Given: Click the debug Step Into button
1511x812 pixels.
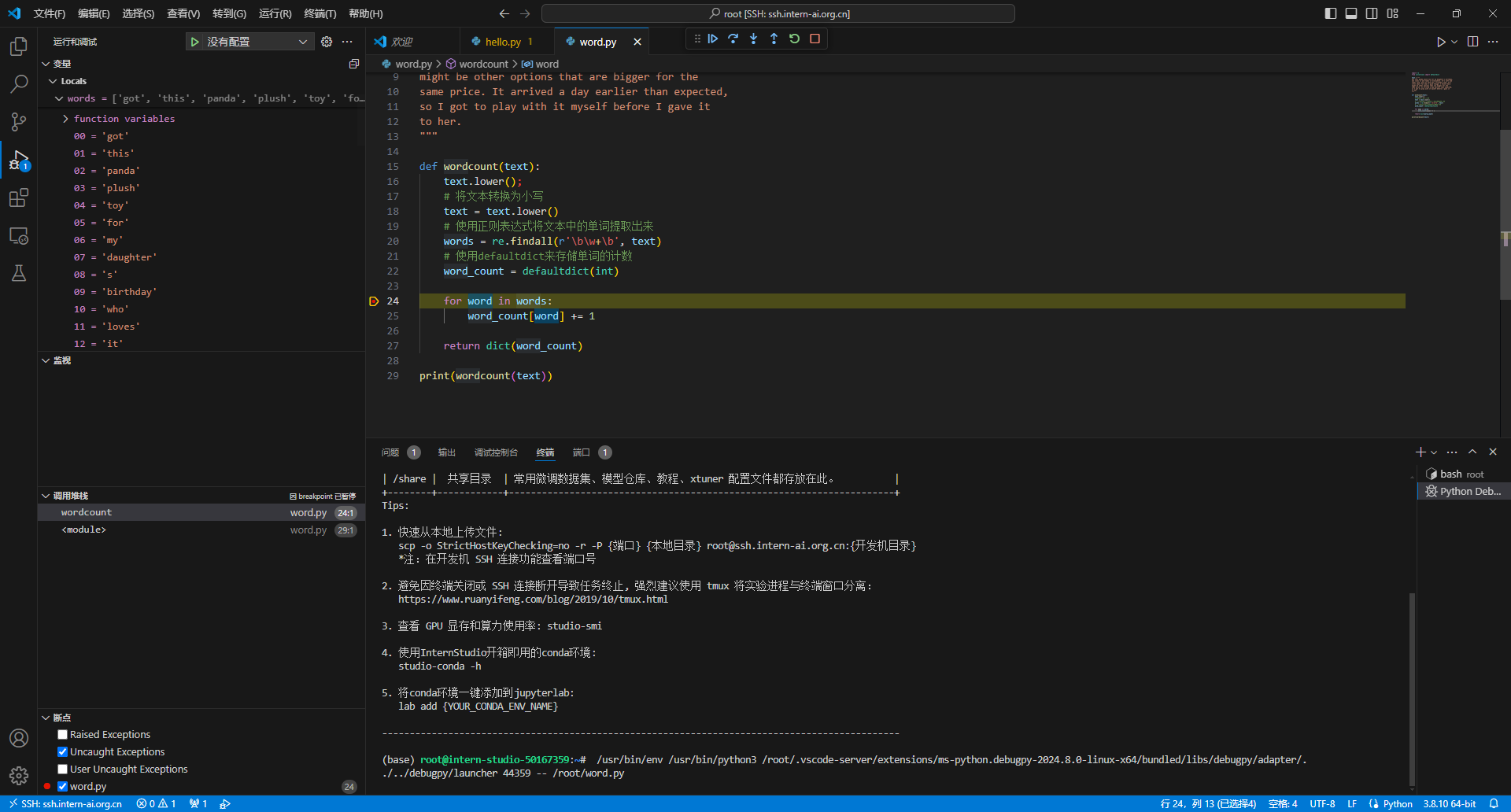Looking at the screenshot, I should click(x=754, y=39).
